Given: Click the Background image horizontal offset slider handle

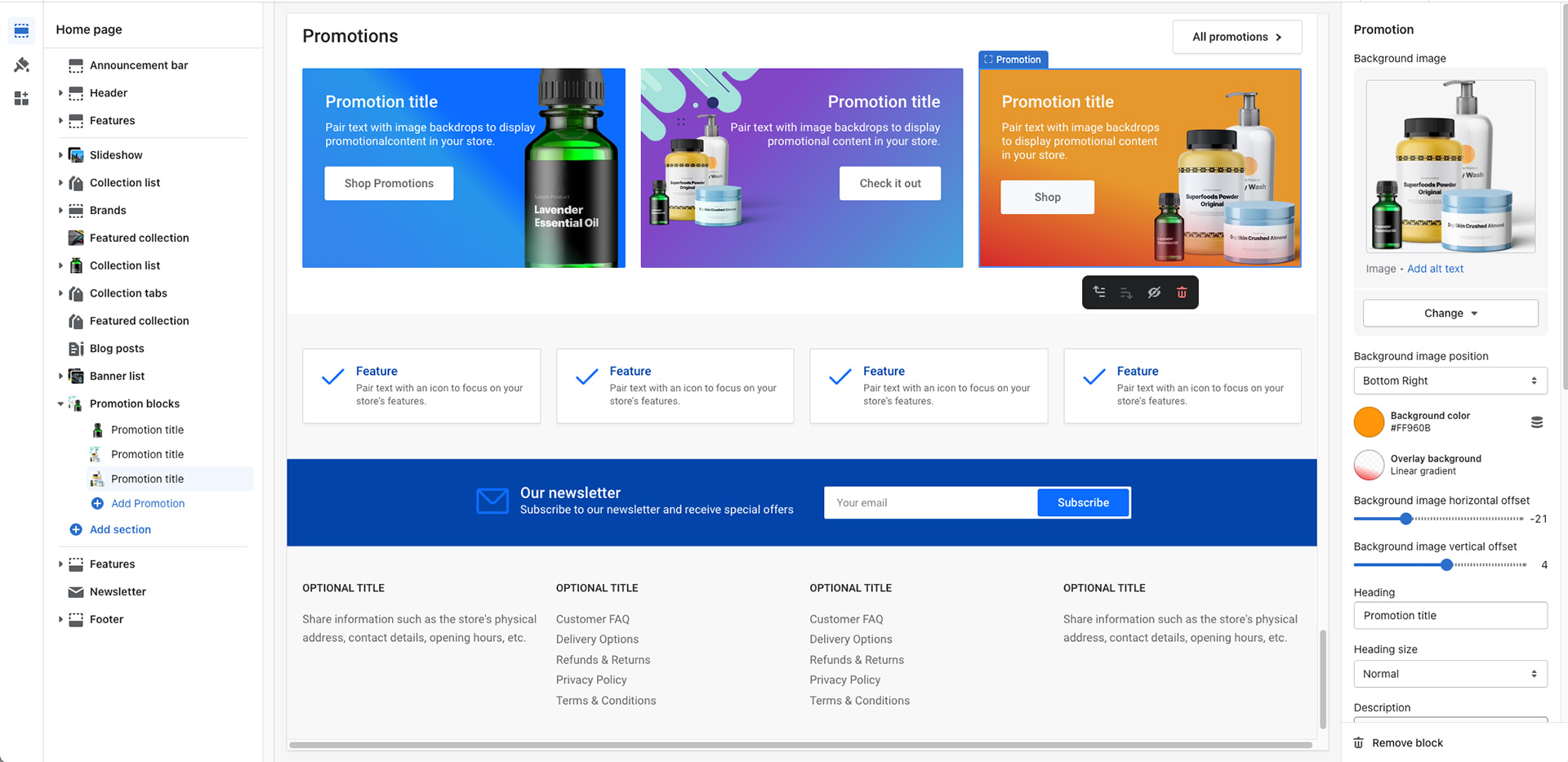Looking at the screenshot, I should [1405, 519].
